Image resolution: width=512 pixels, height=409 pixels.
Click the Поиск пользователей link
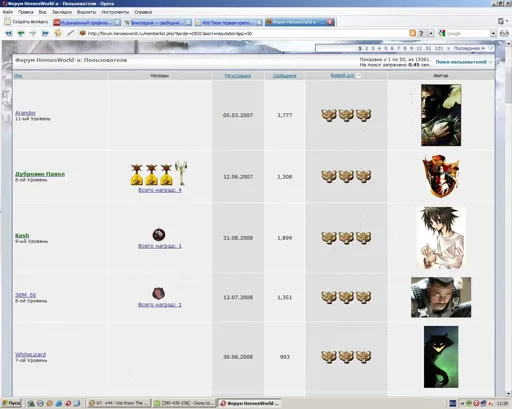pyautogui.click(x=461, y=62)
